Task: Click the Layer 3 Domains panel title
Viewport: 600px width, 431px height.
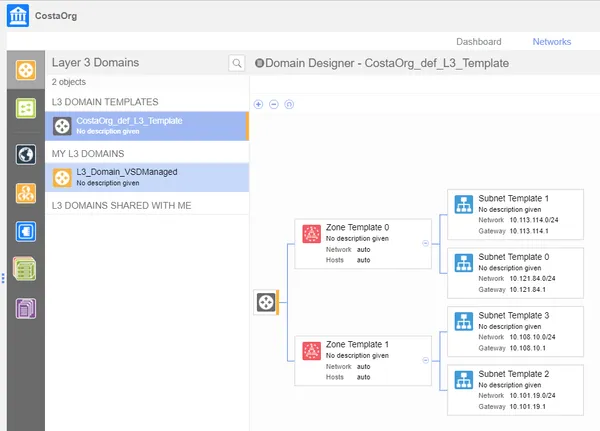Action: click(x=95, y=62)
